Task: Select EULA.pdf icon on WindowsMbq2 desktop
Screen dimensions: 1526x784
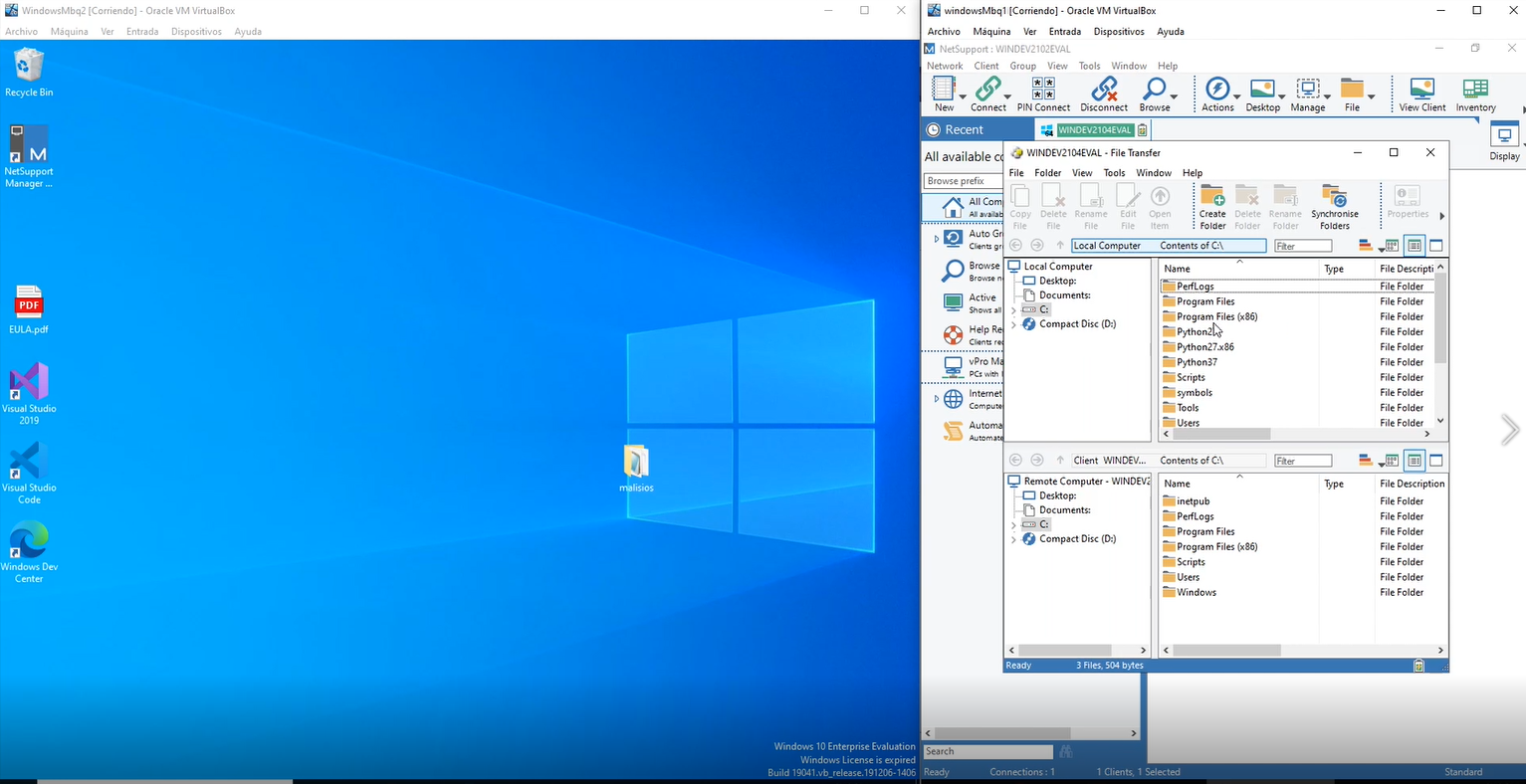Action: (29, 310)
